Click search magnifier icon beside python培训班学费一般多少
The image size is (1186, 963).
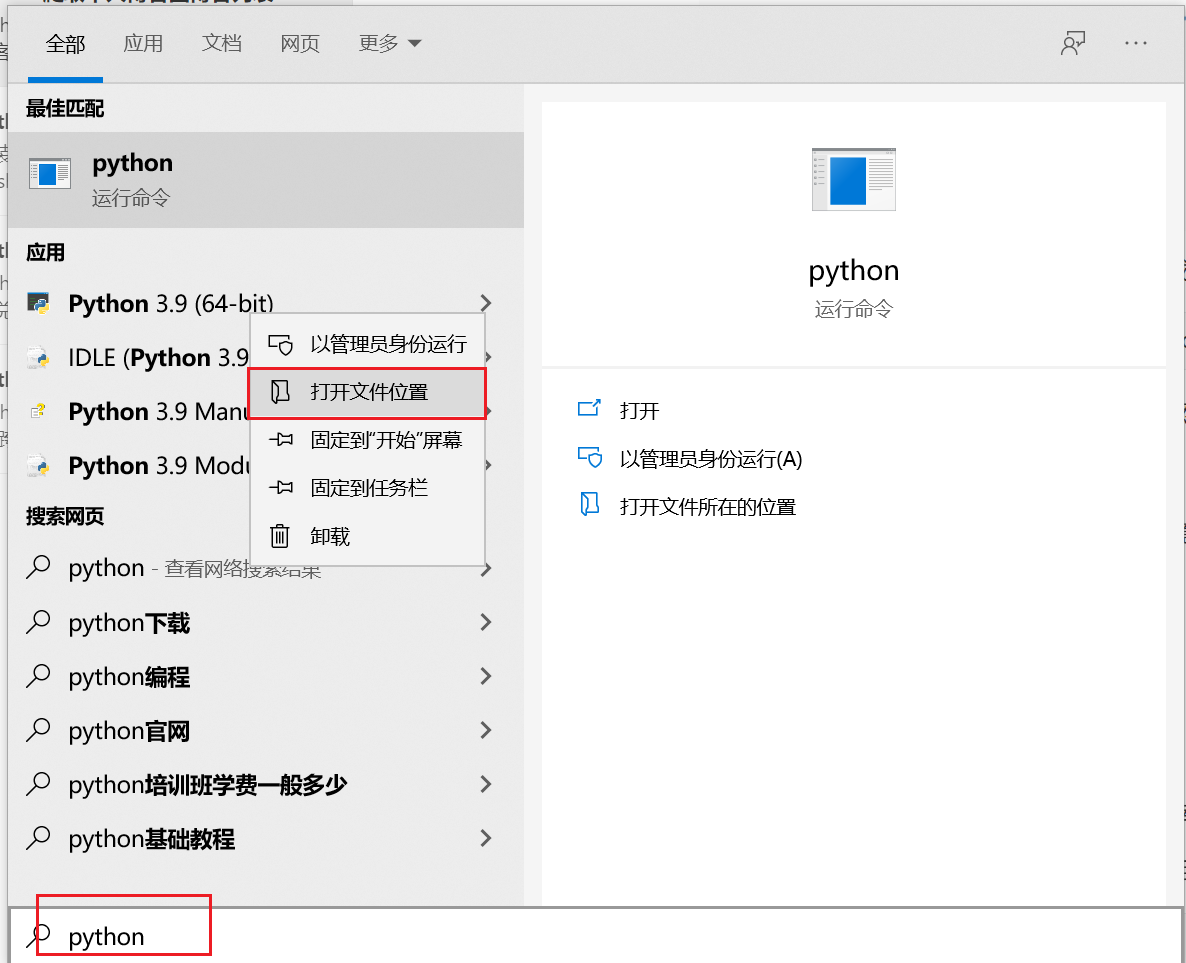click(38, 784)
